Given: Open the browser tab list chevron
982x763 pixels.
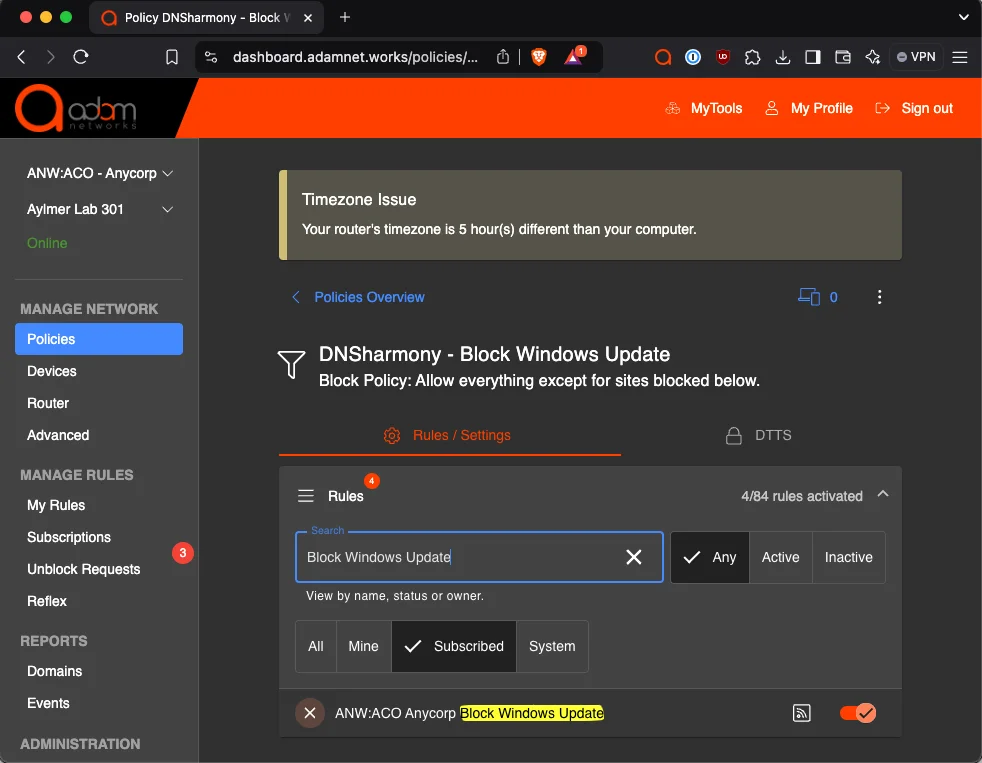Looking at the screenshot, I should pos(964,18).
